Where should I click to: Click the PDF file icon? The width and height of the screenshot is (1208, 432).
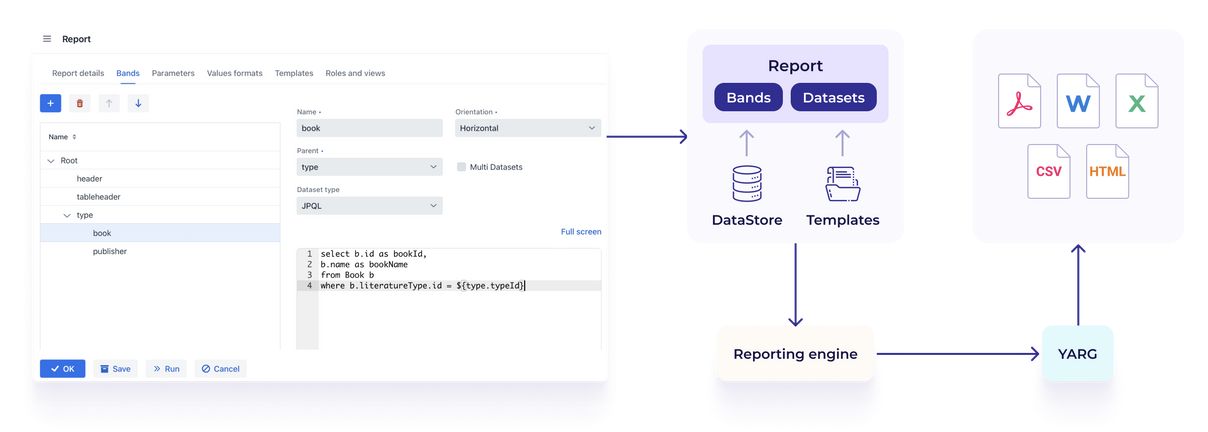[x=1019, y=101]
